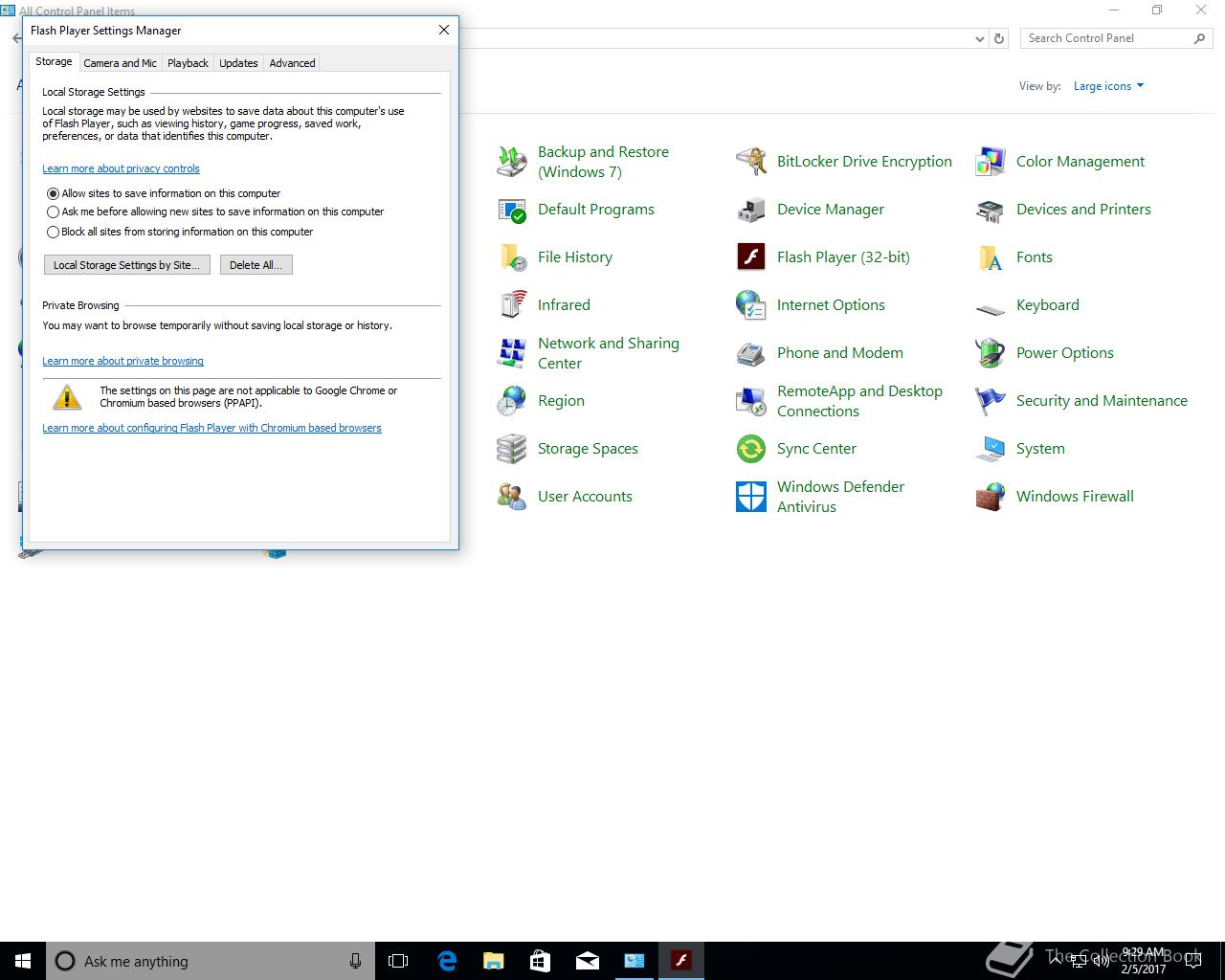Open the System icon
This screenshot has width=1225, height=980.
pyautogui.click(x=991, y=449)
